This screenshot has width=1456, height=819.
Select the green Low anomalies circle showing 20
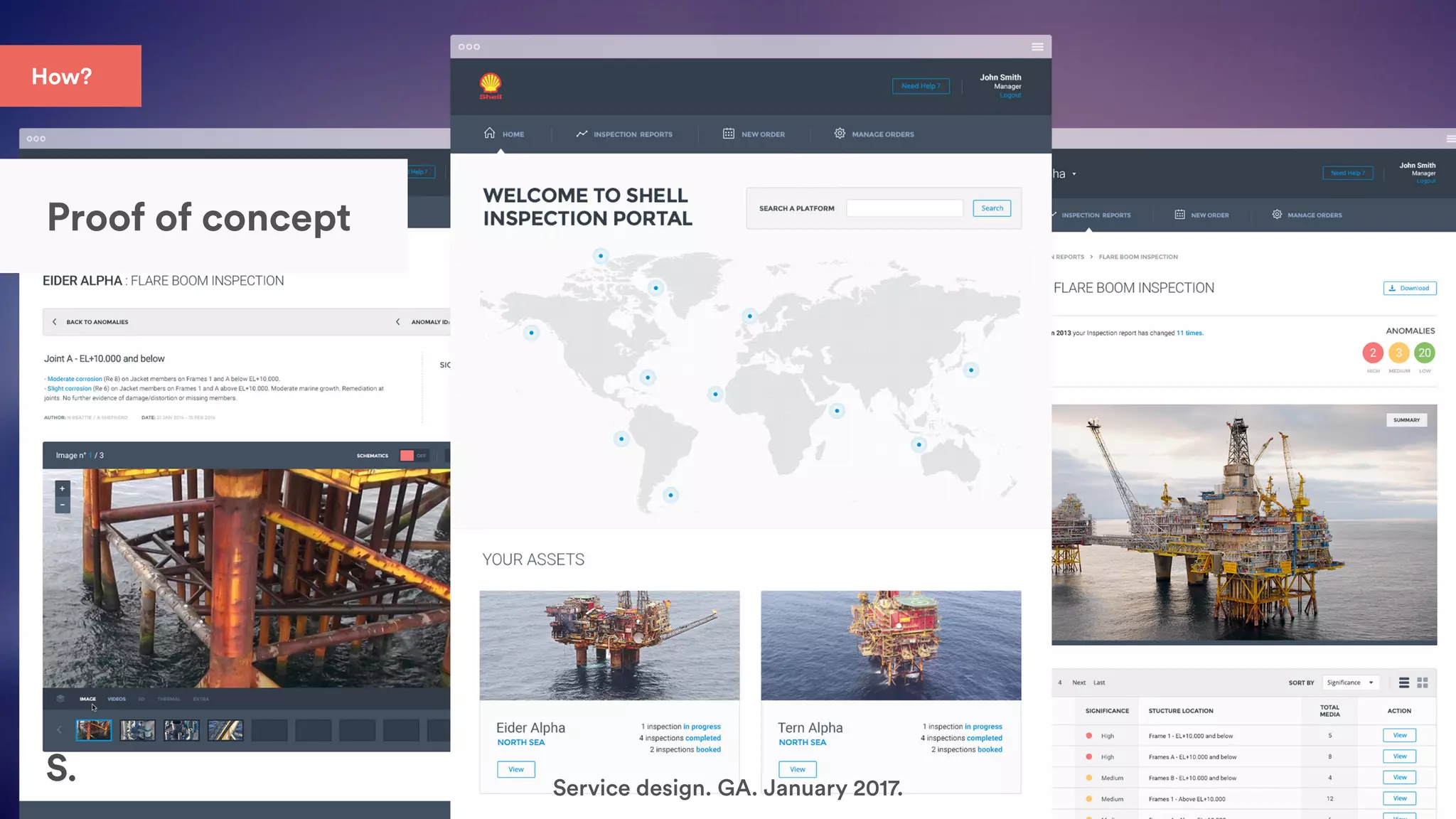1425,353
